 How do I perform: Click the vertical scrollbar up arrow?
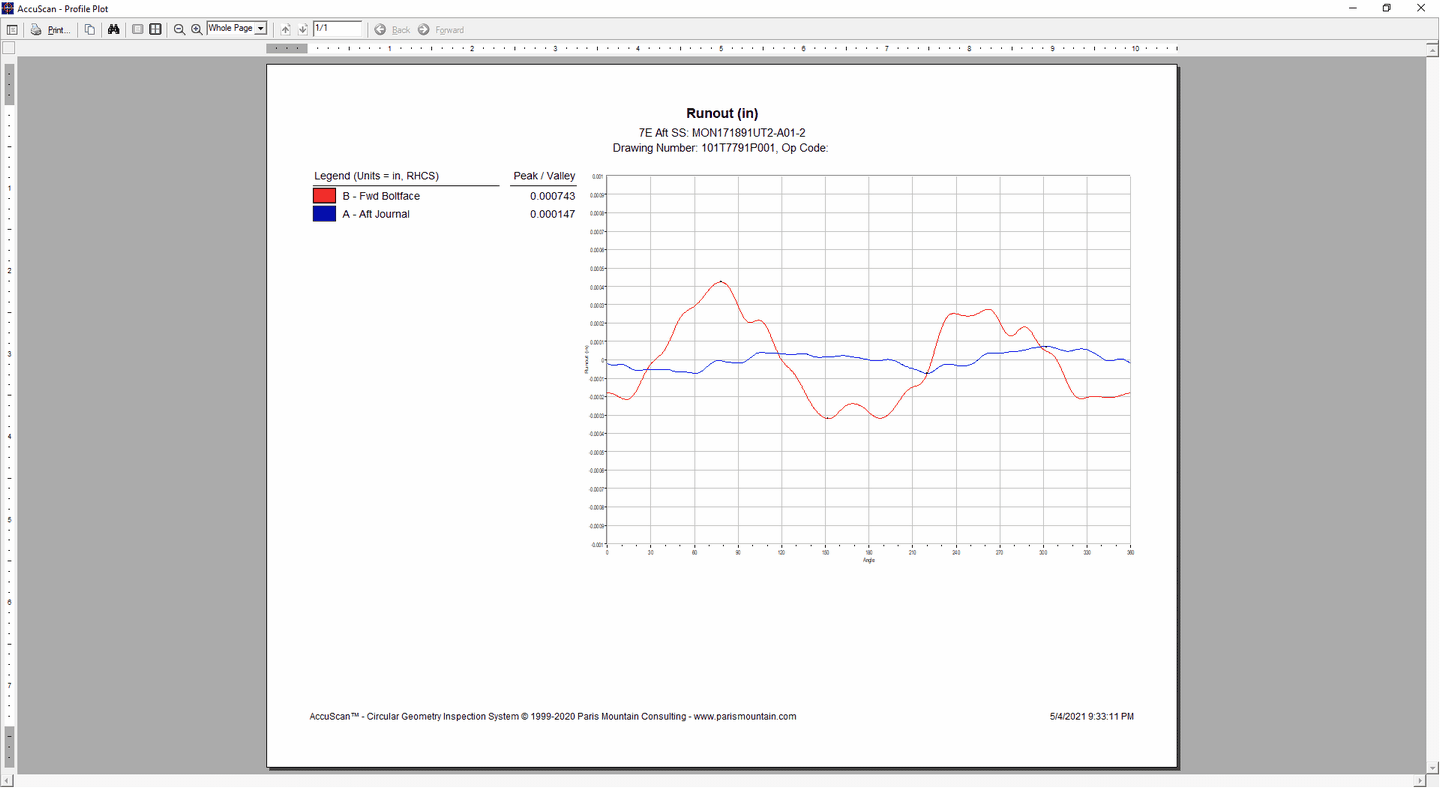point(1432,49)
